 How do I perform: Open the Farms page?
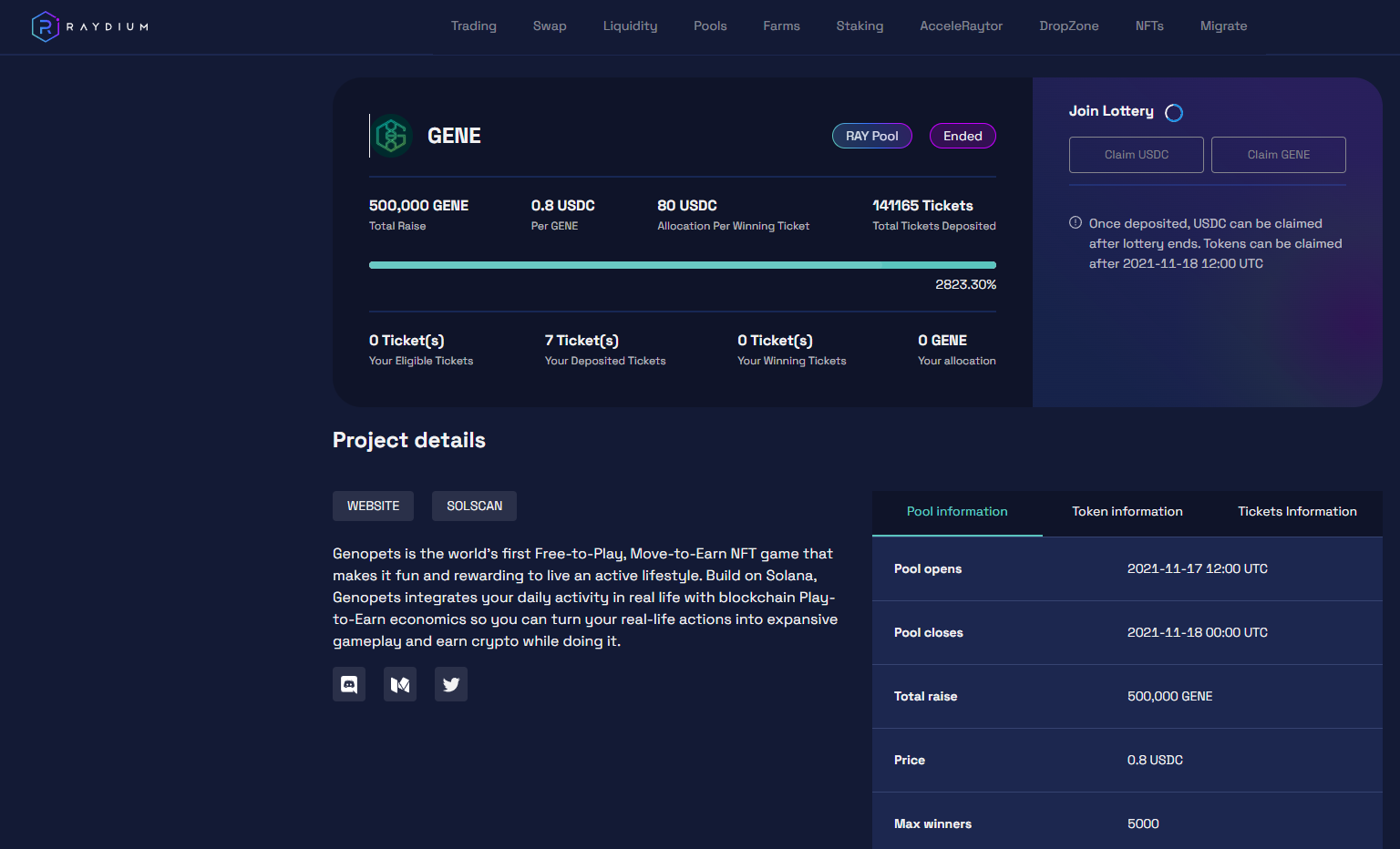tap(781, 26)
